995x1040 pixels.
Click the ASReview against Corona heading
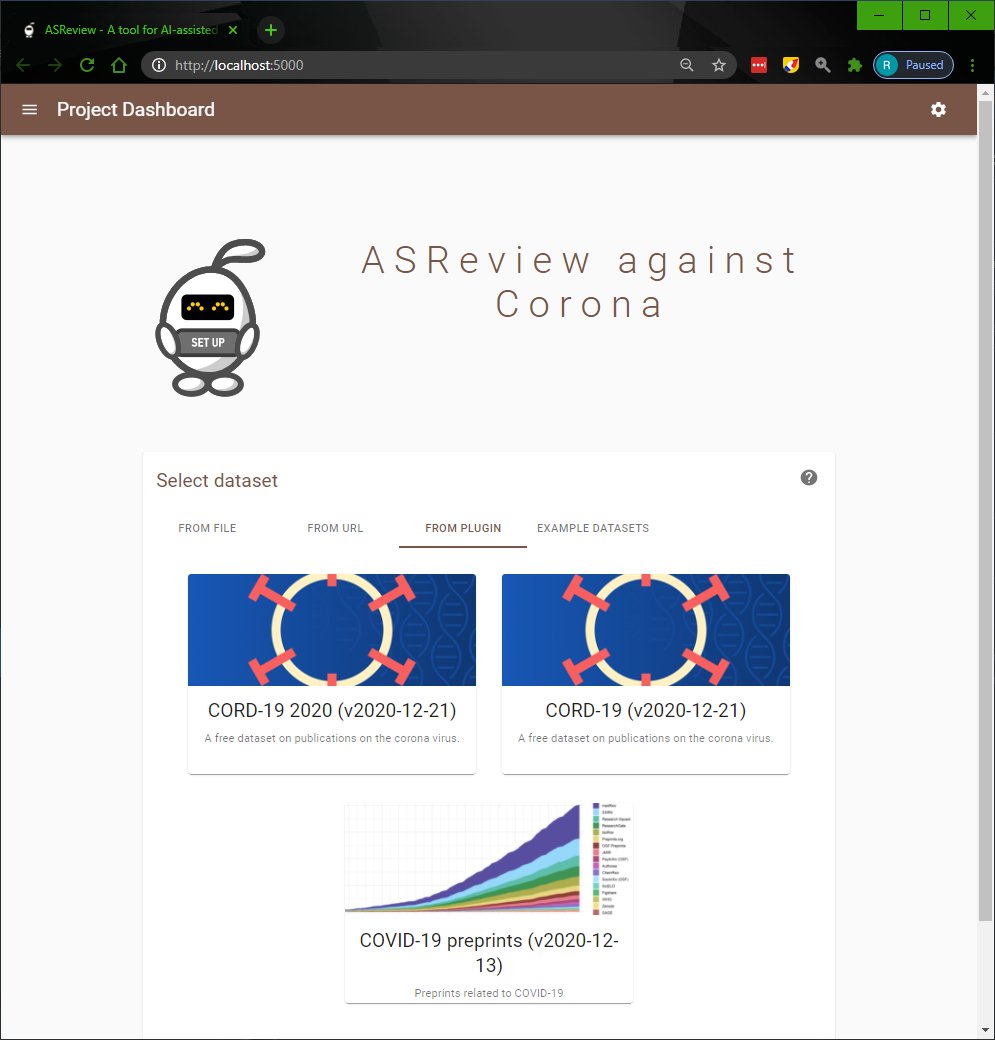[579, 282]
